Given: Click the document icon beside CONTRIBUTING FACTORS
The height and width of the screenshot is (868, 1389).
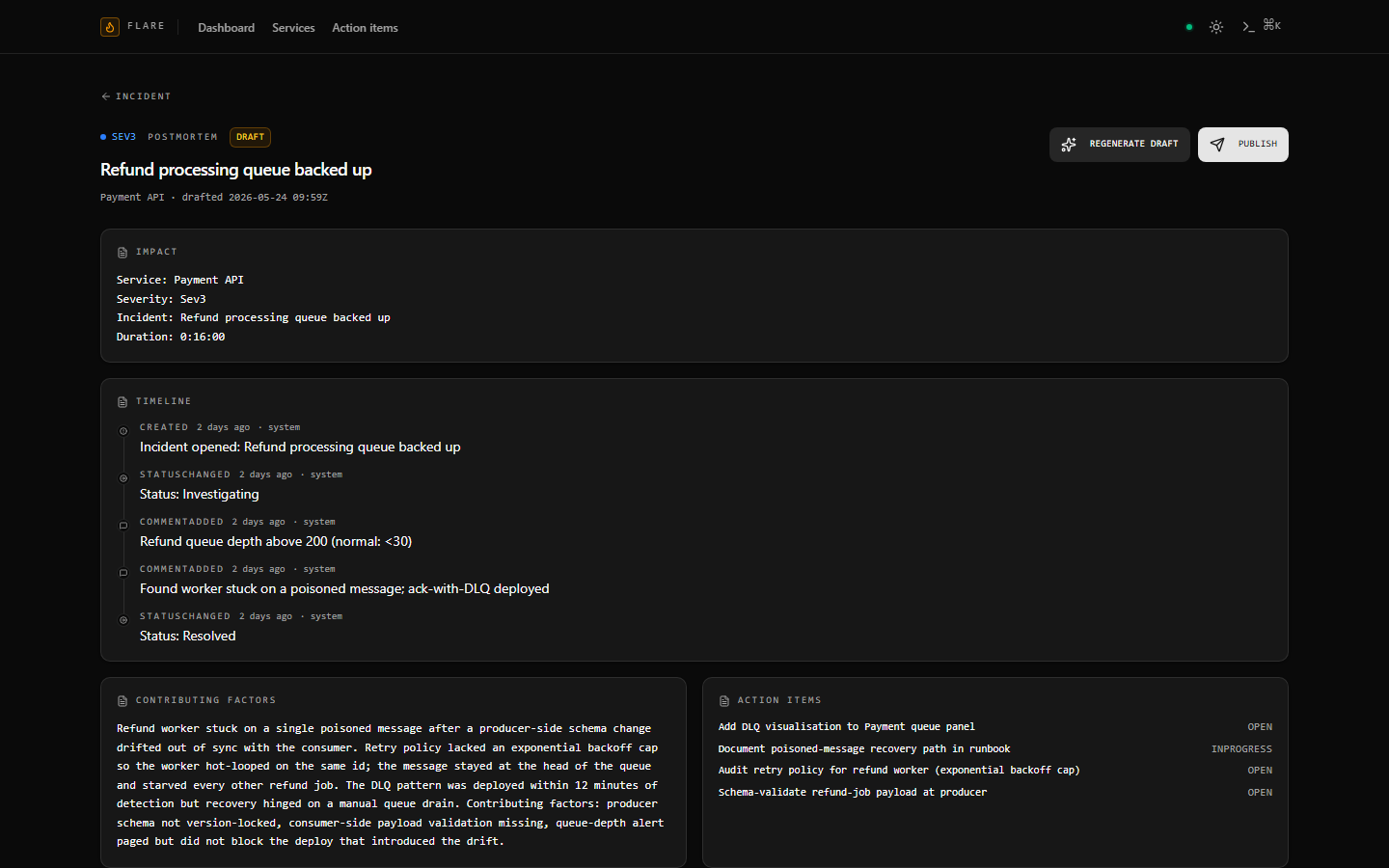Looking at the screenshot, I should 123,701.
